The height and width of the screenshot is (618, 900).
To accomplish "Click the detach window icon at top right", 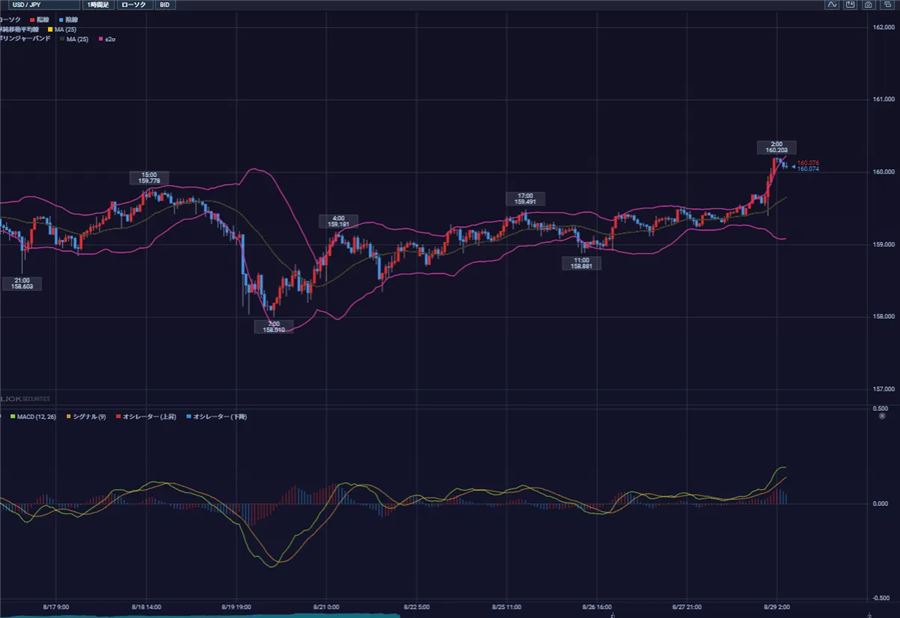I will [887, 5].
